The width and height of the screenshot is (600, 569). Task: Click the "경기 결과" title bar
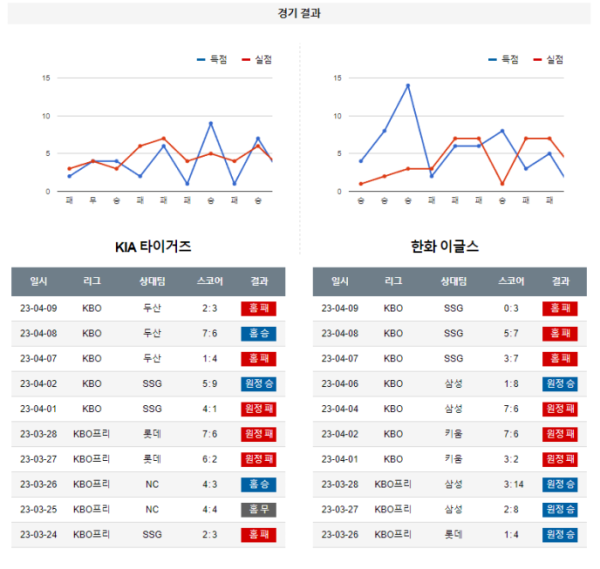click(299, 13)
